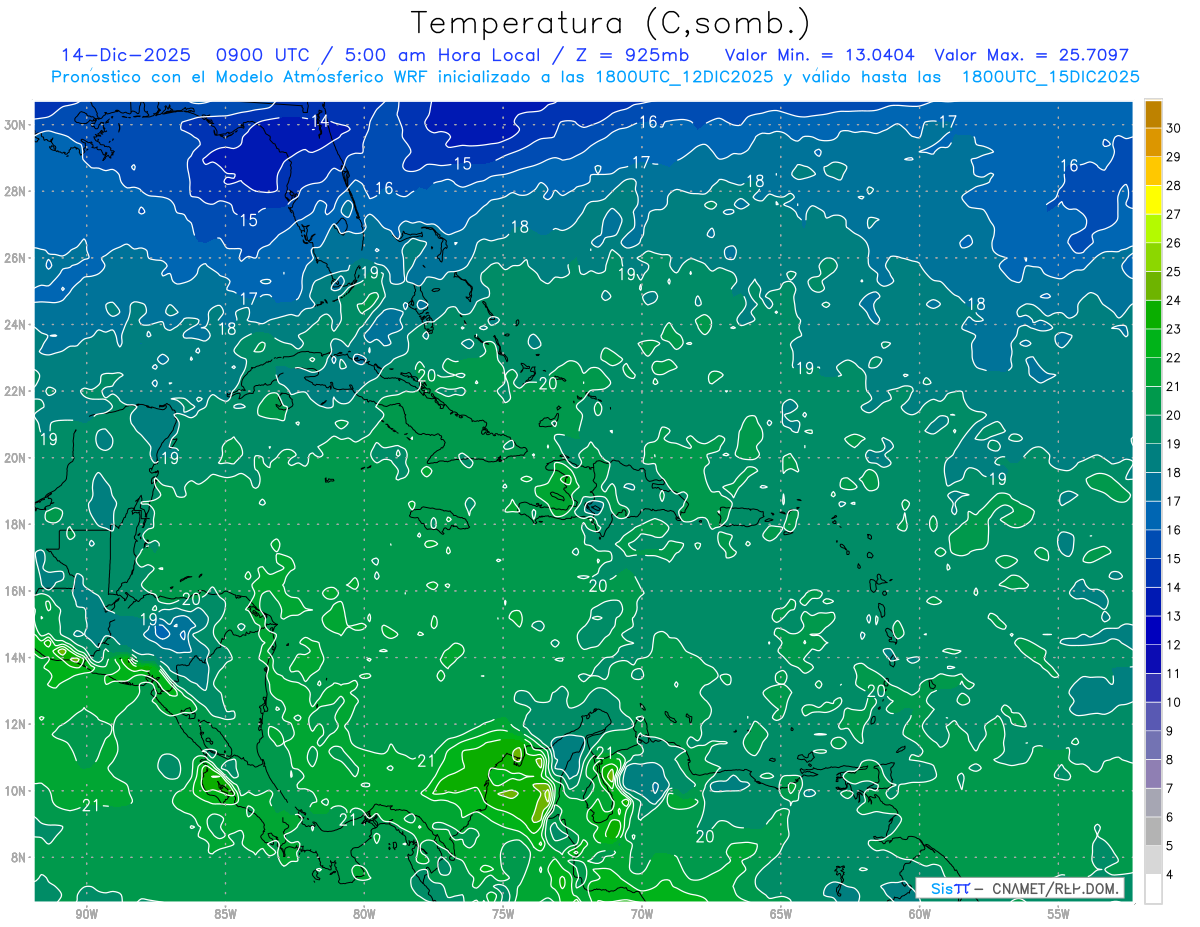Screen dimensions: 1200x927
Task: Pick the dark blue swatch between 12 and 13
Action: point(1154,631)
